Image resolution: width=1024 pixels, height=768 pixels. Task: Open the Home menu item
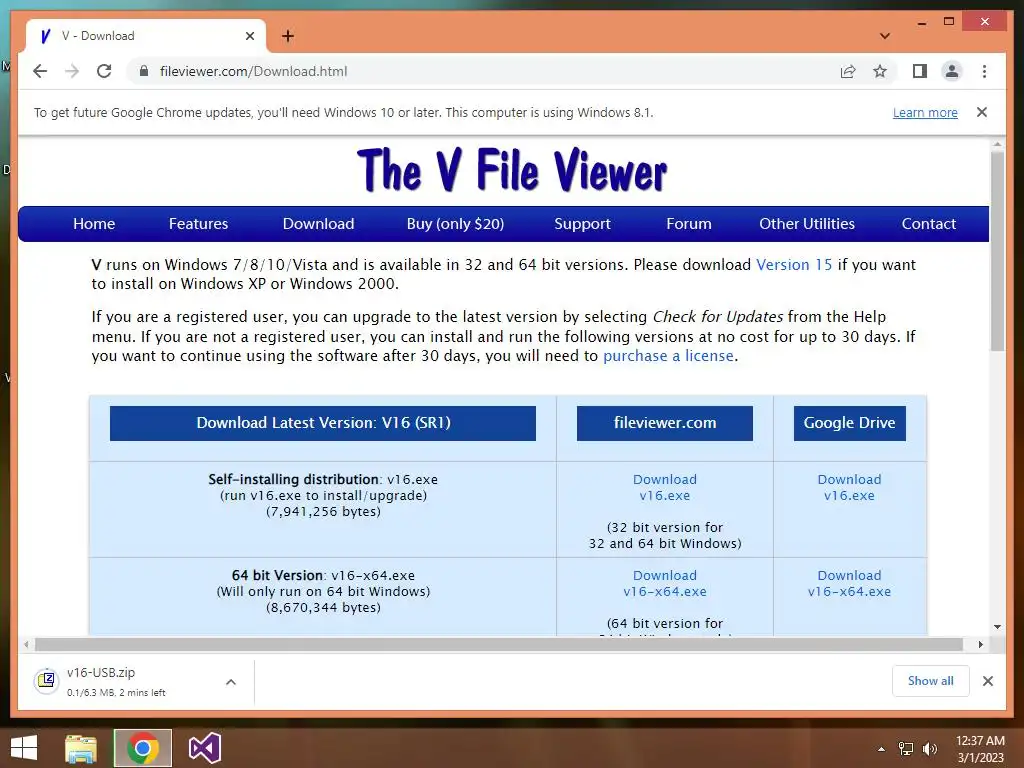point(94,224)
